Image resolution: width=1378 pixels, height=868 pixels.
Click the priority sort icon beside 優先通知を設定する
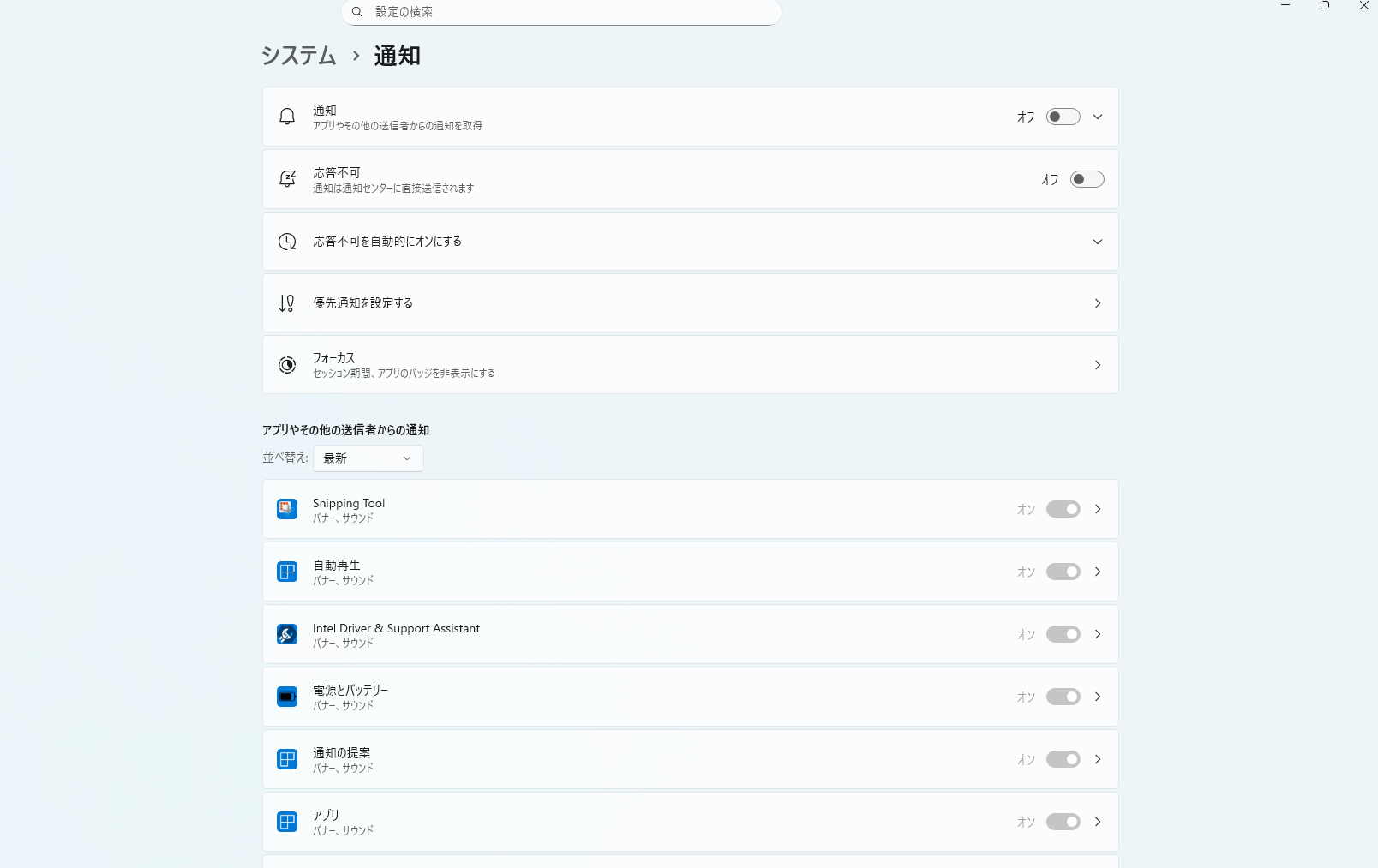pyautogui.click(x=287, y=303)
